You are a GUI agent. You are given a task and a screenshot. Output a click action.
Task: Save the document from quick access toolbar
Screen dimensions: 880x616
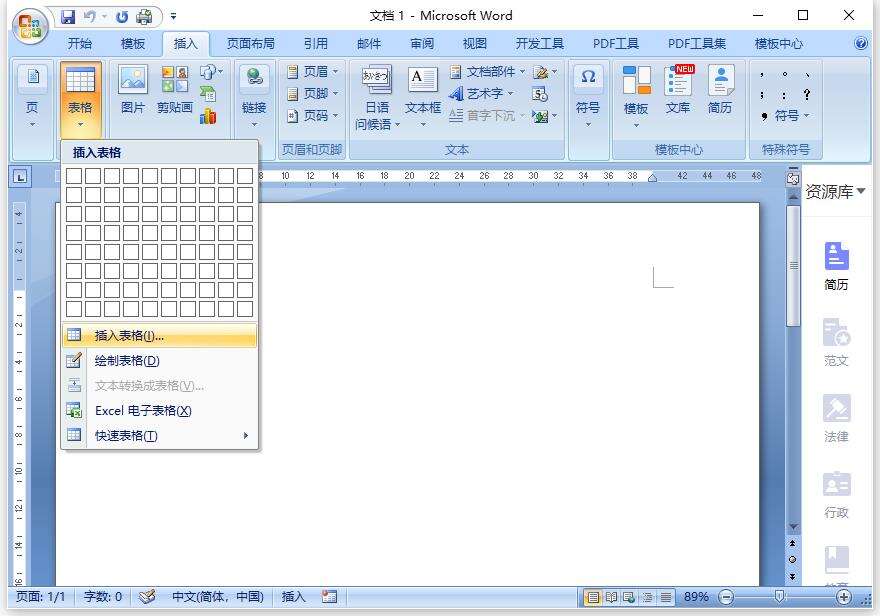point(68,17)
